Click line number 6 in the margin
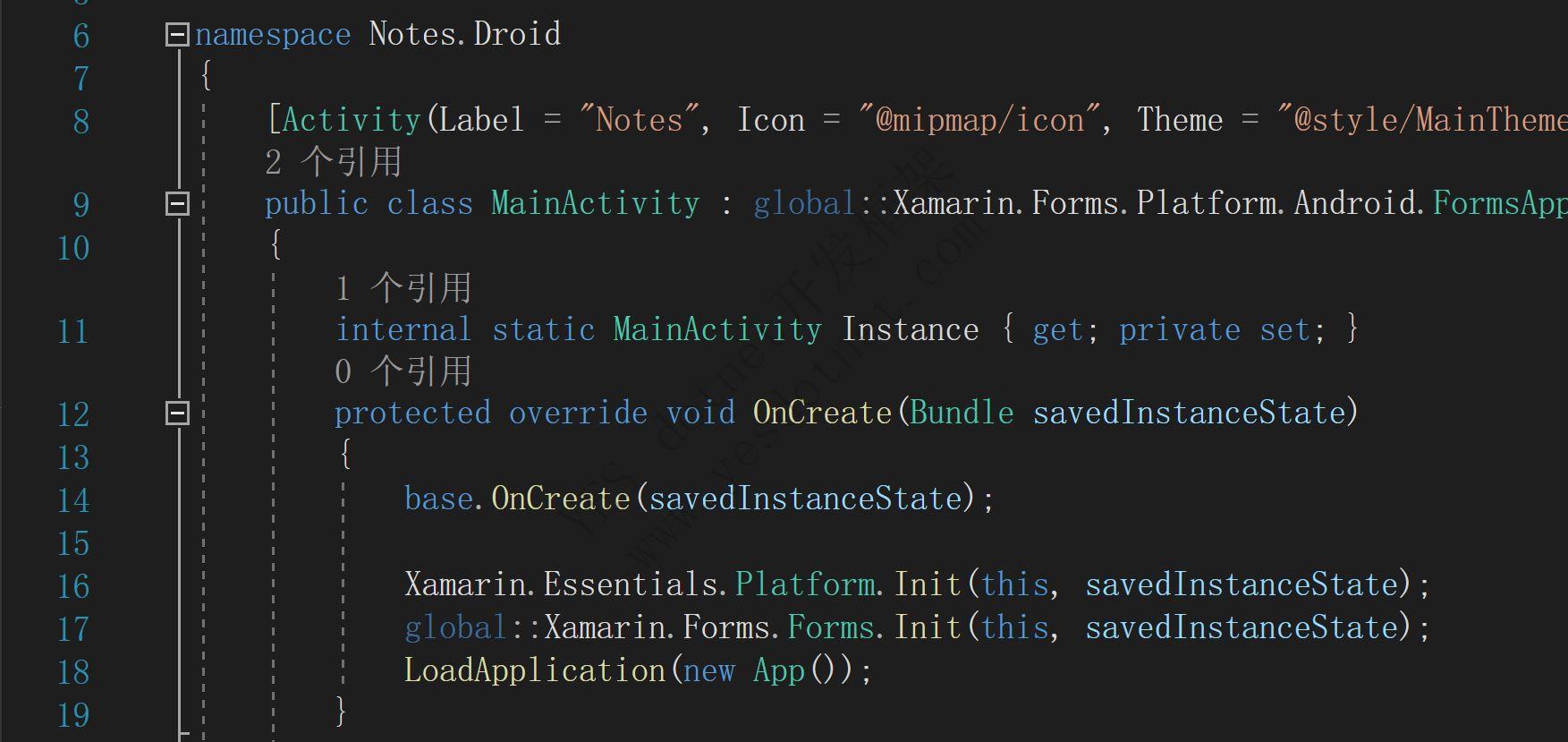1568x742 pixels. point(81,37)
